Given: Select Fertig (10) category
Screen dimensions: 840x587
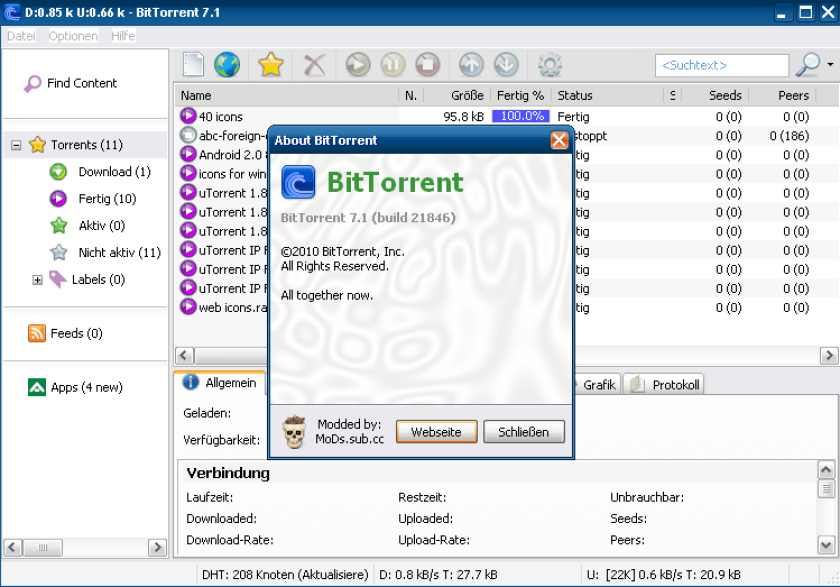Looking at the screenshot, I should coord(93,199).
